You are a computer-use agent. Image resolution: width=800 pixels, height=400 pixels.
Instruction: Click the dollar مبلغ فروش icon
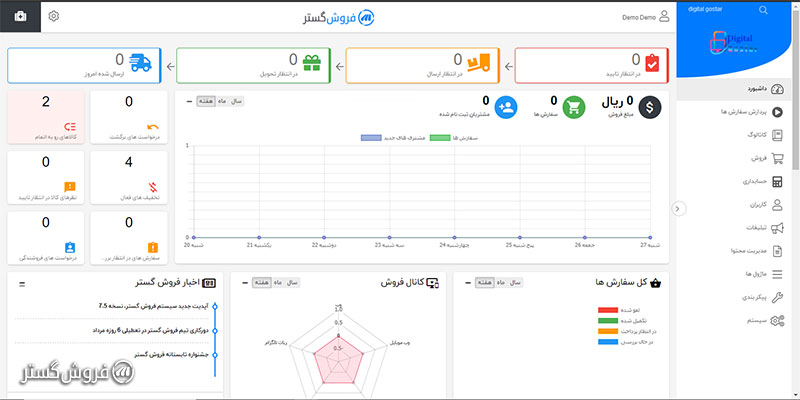click(x=650, y=107)
